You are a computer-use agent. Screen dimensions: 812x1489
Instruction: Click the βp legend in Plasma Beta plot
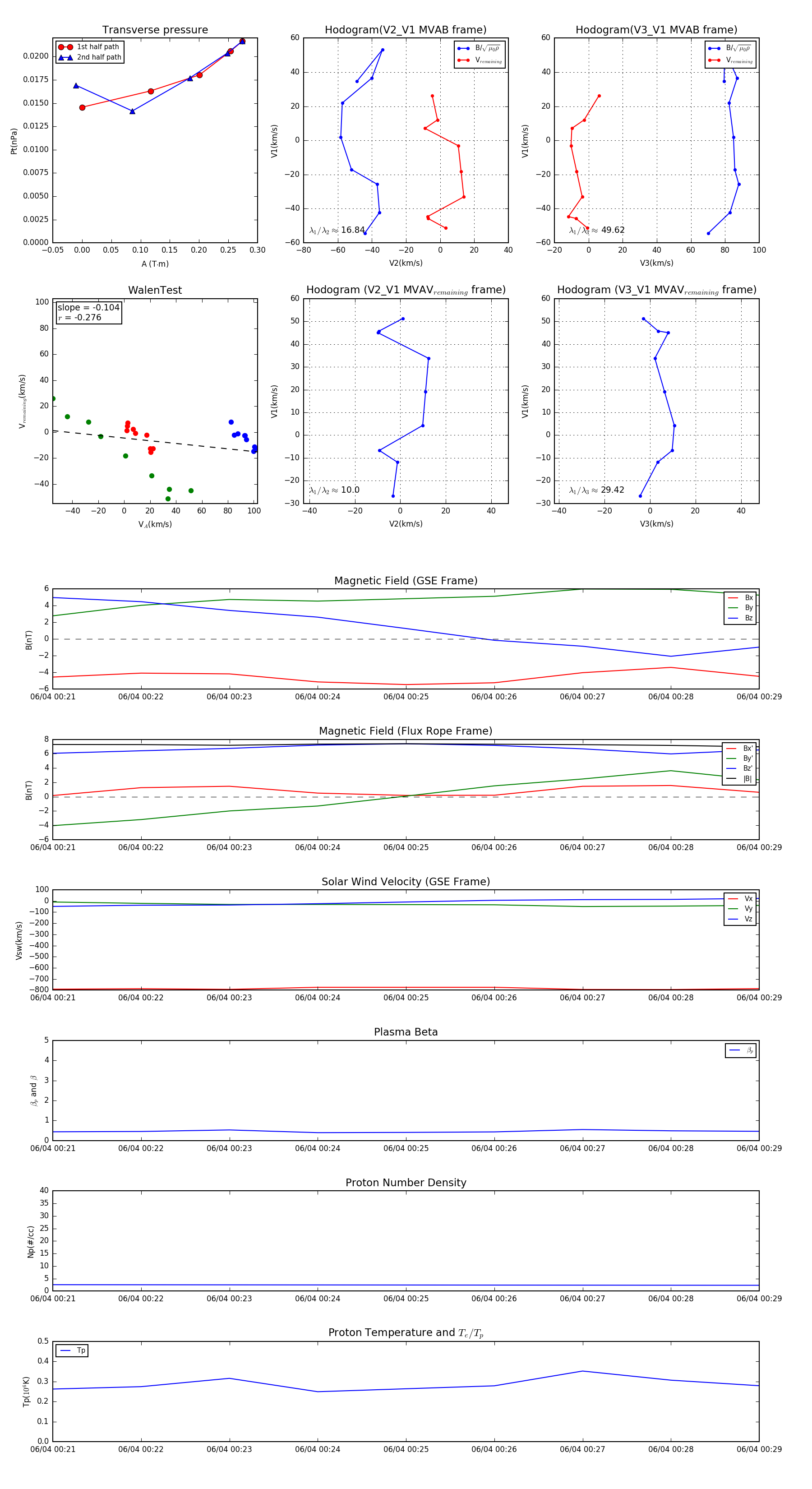[x=741, y=1050]
